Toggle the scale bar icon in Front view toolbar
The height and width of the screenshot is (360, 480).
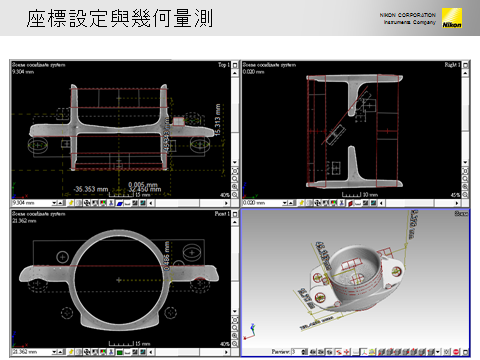click(127, 352)
